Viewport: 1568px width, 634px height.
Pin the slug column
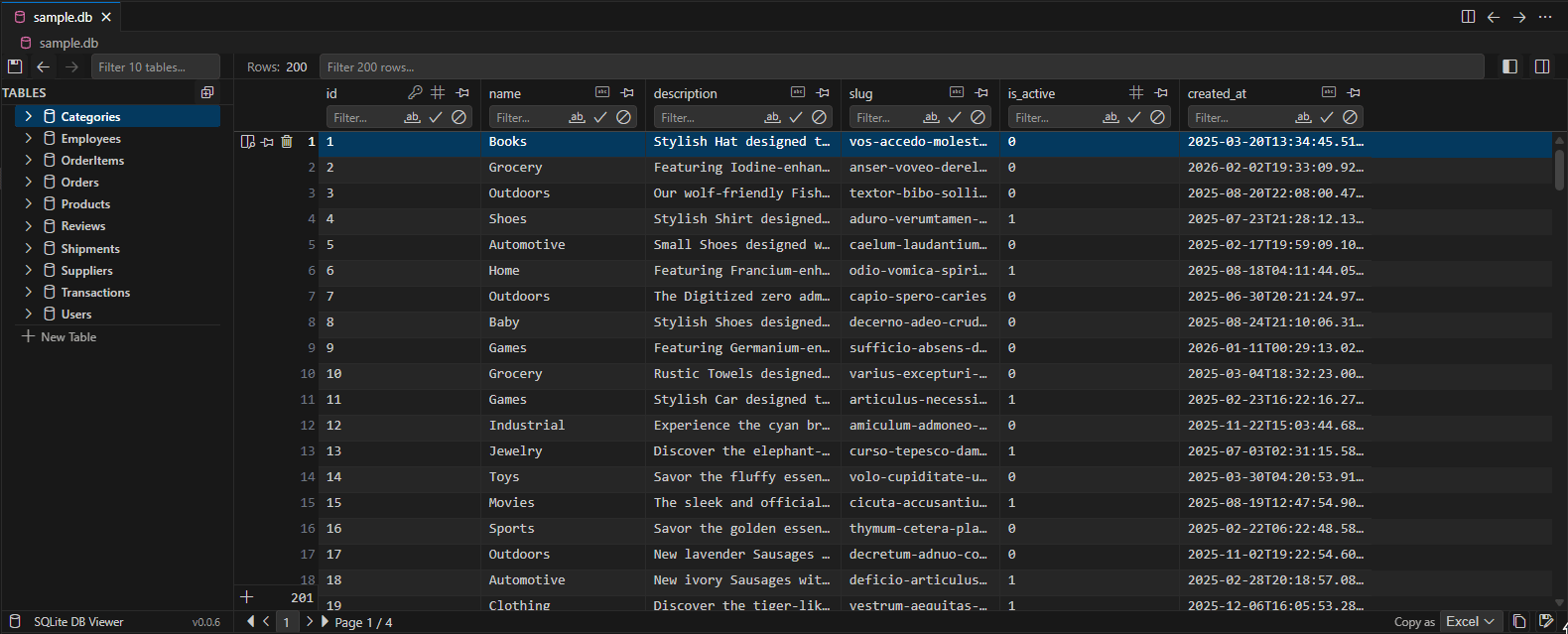point(981,92)
